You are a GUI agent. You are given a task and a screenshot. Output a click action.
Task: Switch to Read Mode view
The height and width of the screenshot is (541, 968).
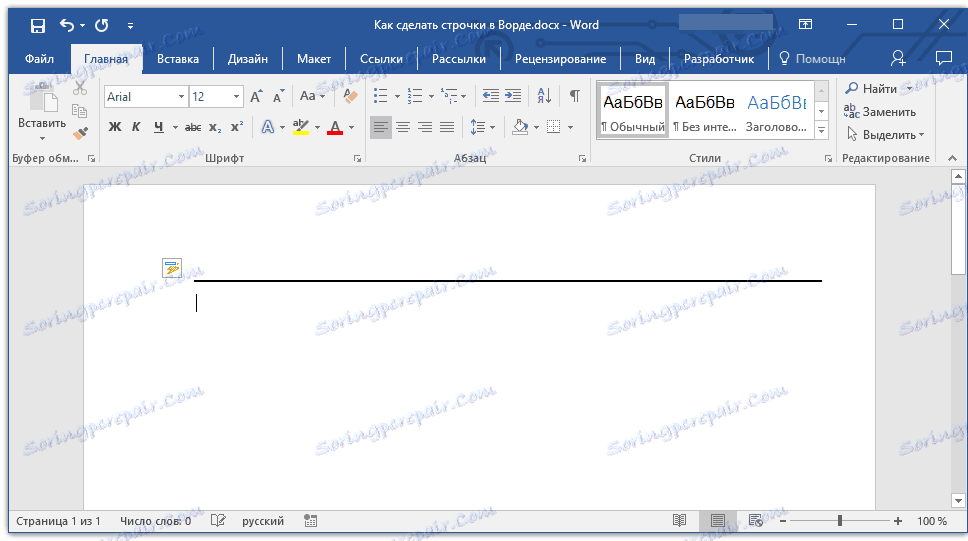pyautogui.click(x=679, y=521)
